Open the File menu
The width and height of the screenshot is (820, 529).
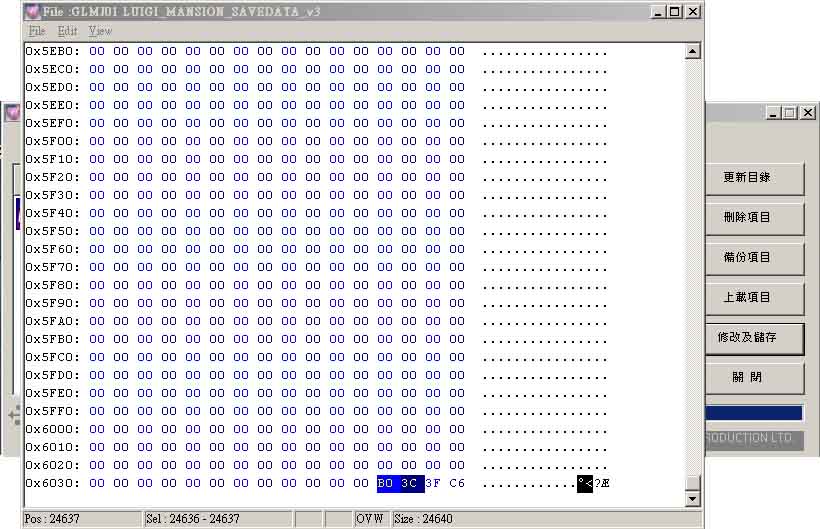37,31
